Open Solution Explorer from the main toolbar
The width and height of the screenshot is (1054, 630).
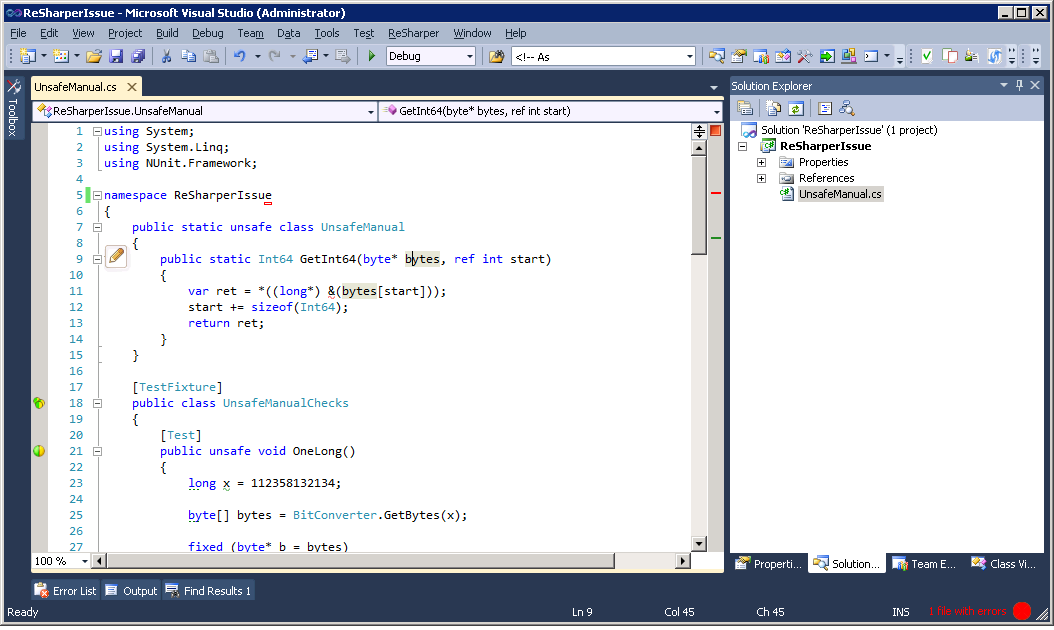(x=717, y=56)
